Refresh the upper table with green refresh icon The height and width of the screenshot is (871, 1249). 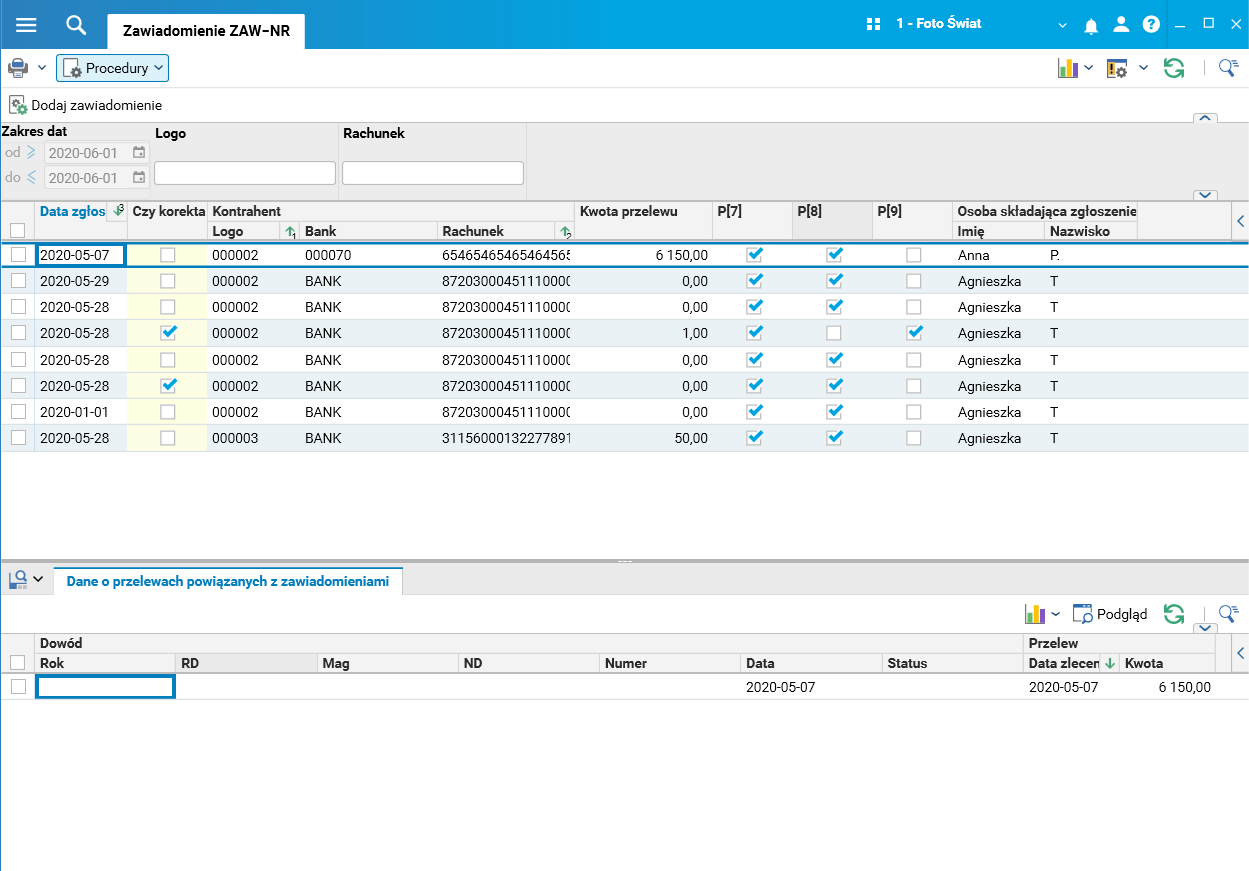click(1174, 68)
